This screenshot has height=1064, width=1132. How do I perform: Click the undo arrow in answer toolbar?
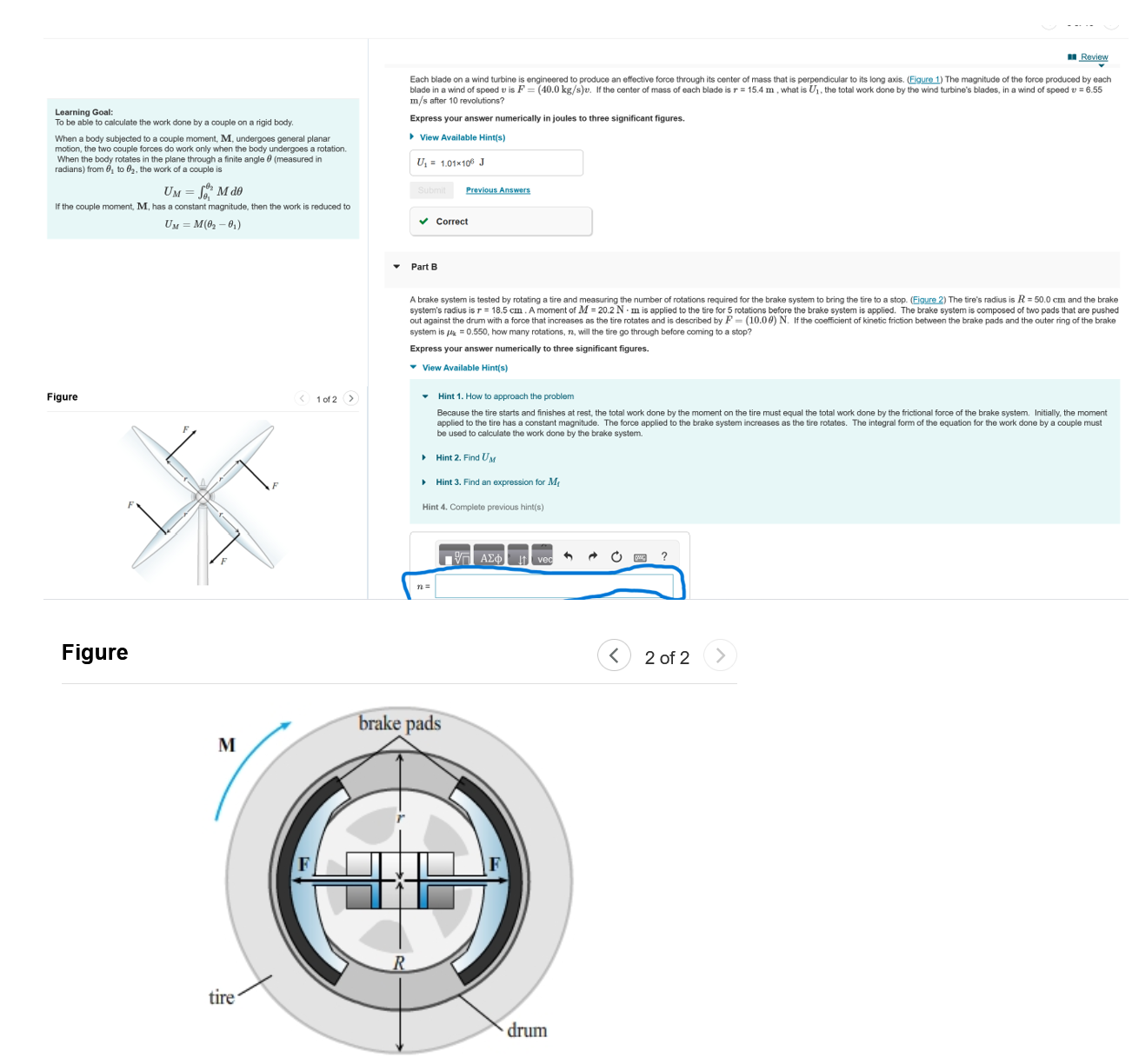568,556
